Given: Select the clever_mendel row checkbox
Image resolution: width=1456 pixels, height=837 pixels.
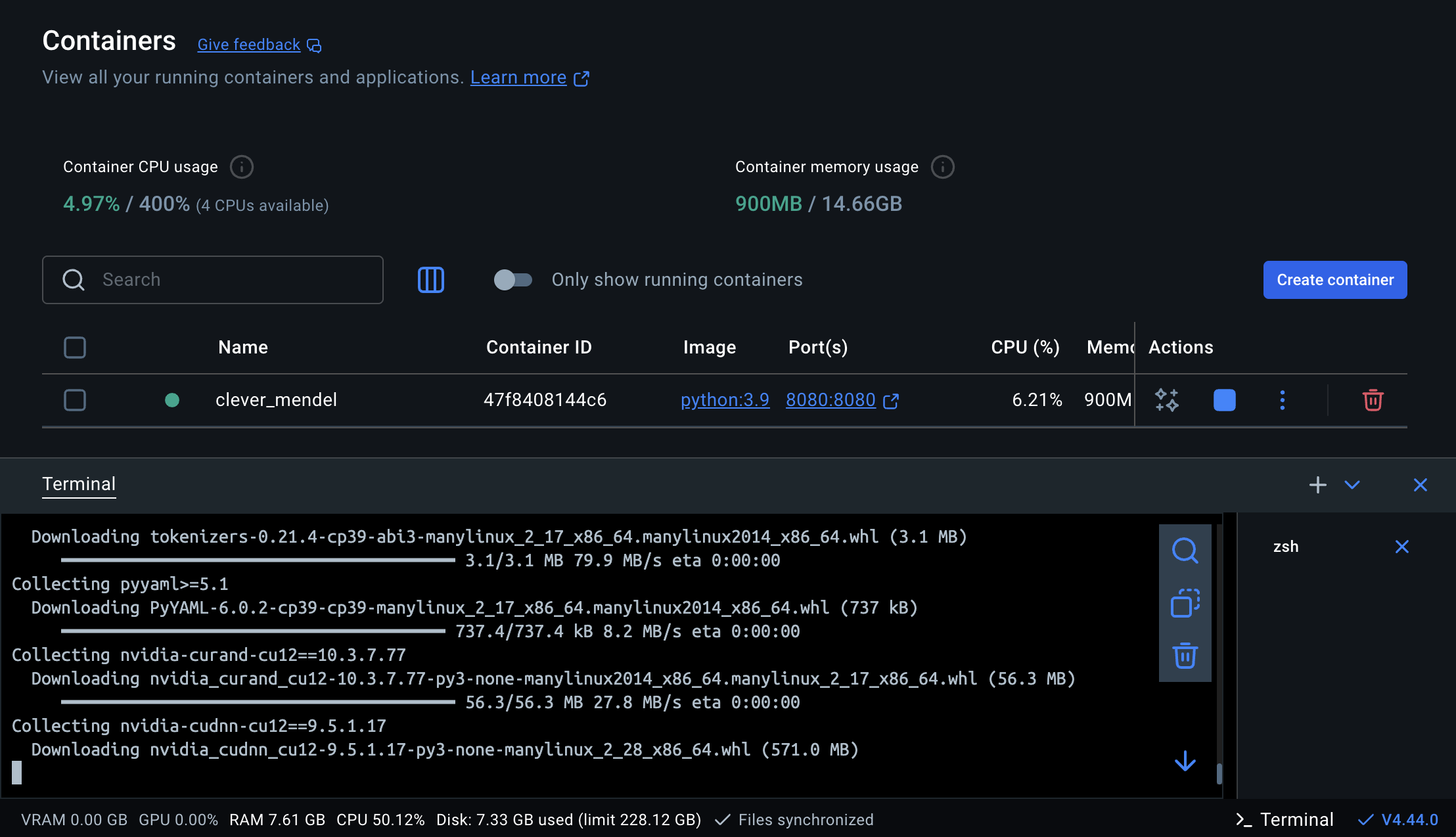Looking at the screenshot, I should tap(75, 400).
